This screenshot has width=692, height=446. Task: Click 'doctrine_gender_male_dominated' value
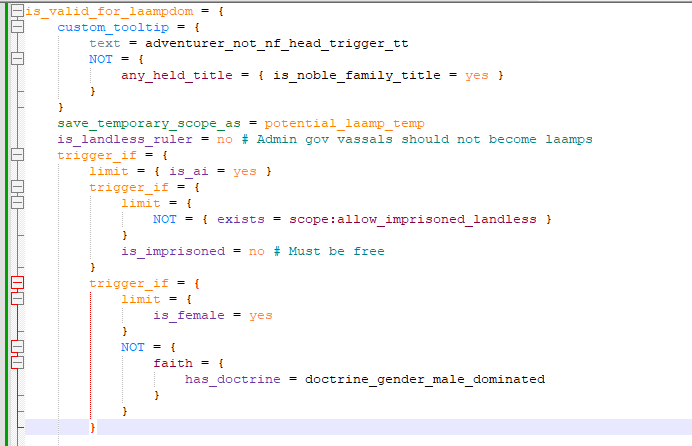click(x=425, y=379)
